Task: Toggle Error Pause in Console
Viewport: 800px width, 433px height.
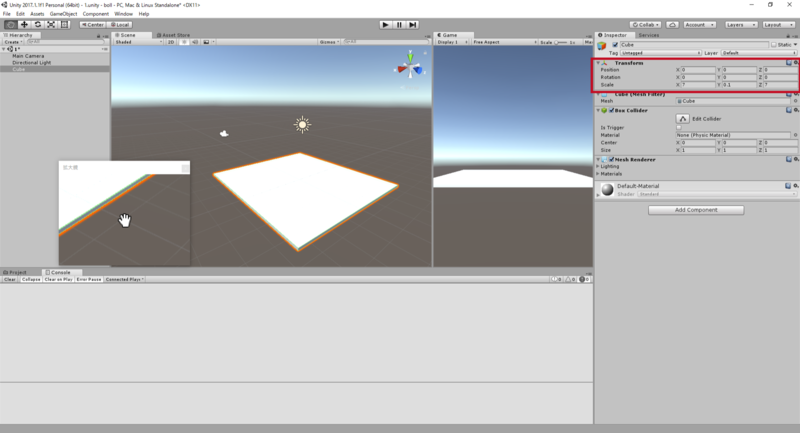Action: (x=89, y=279)
